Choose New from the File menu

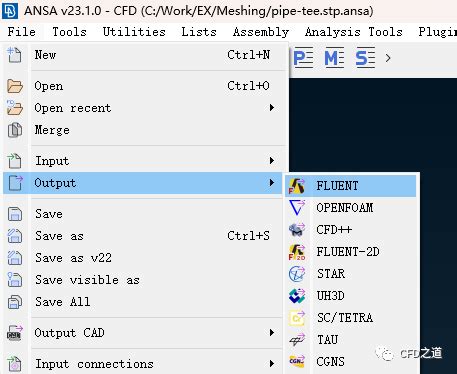point(143,55)
